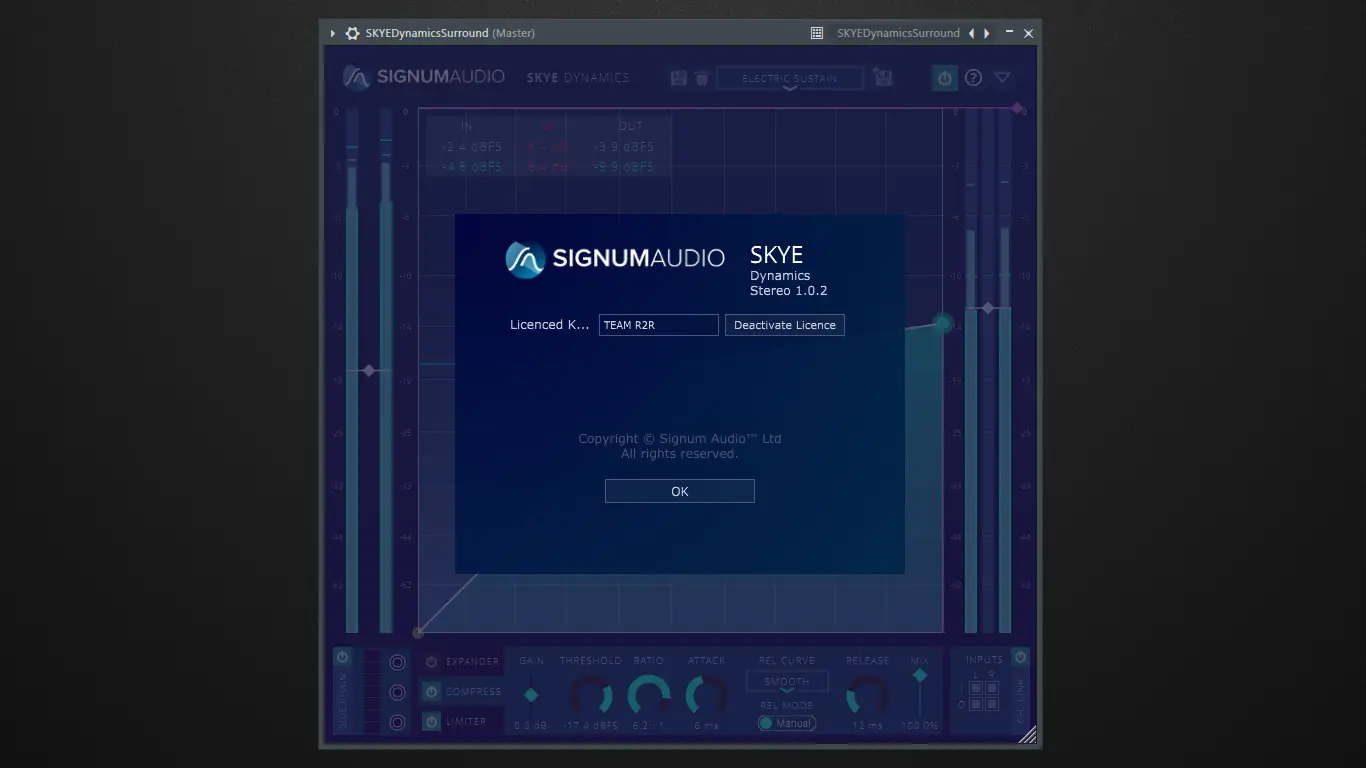The width and height of the screenshot is (1366, 768).
Task: Toggle the Inputs L column, I row box
Action: (976, 689)
